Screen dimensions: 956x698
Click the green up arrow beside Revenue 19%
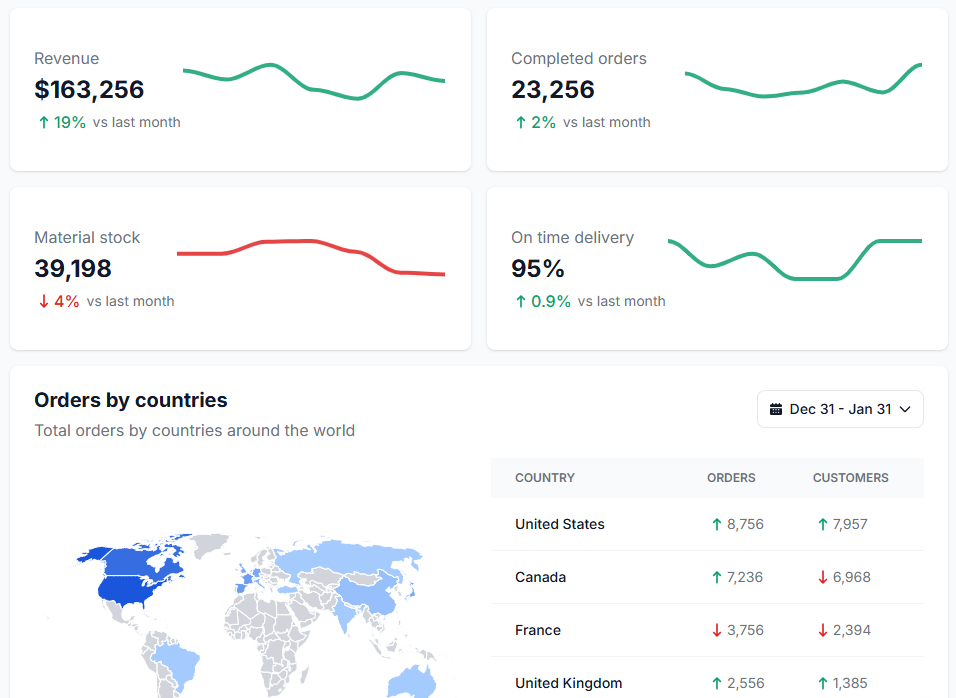[43, 122]
